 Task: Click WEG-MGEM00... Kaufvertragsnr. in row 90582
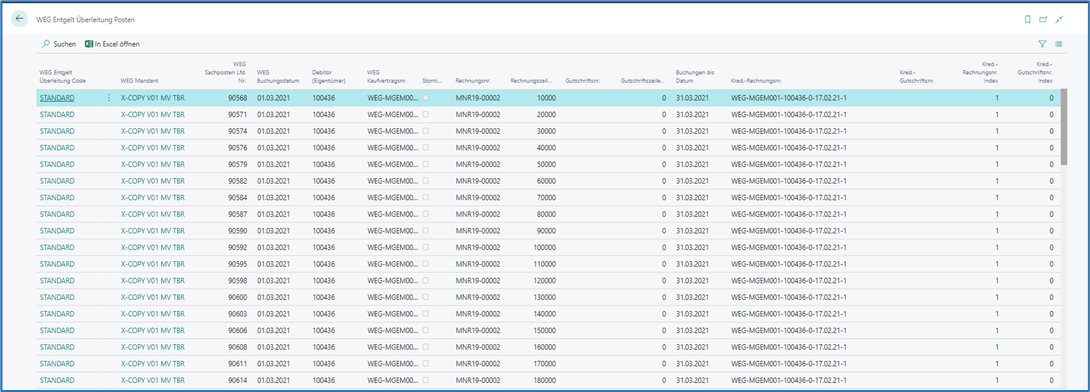(x=393, y=181)
